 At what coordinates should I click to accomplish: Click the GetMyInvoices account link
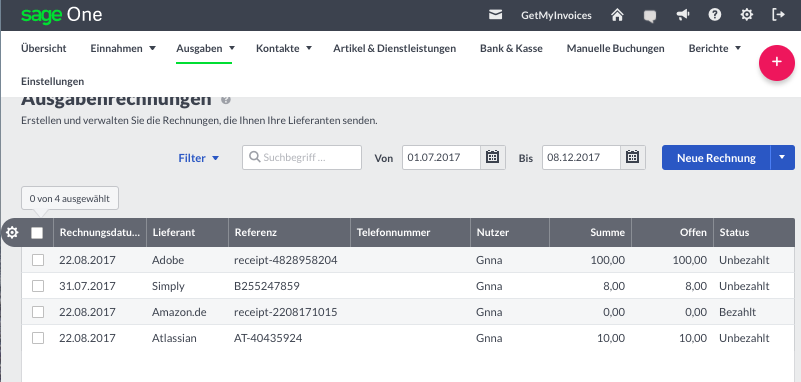pyautogui.click(x=556, y=15)
